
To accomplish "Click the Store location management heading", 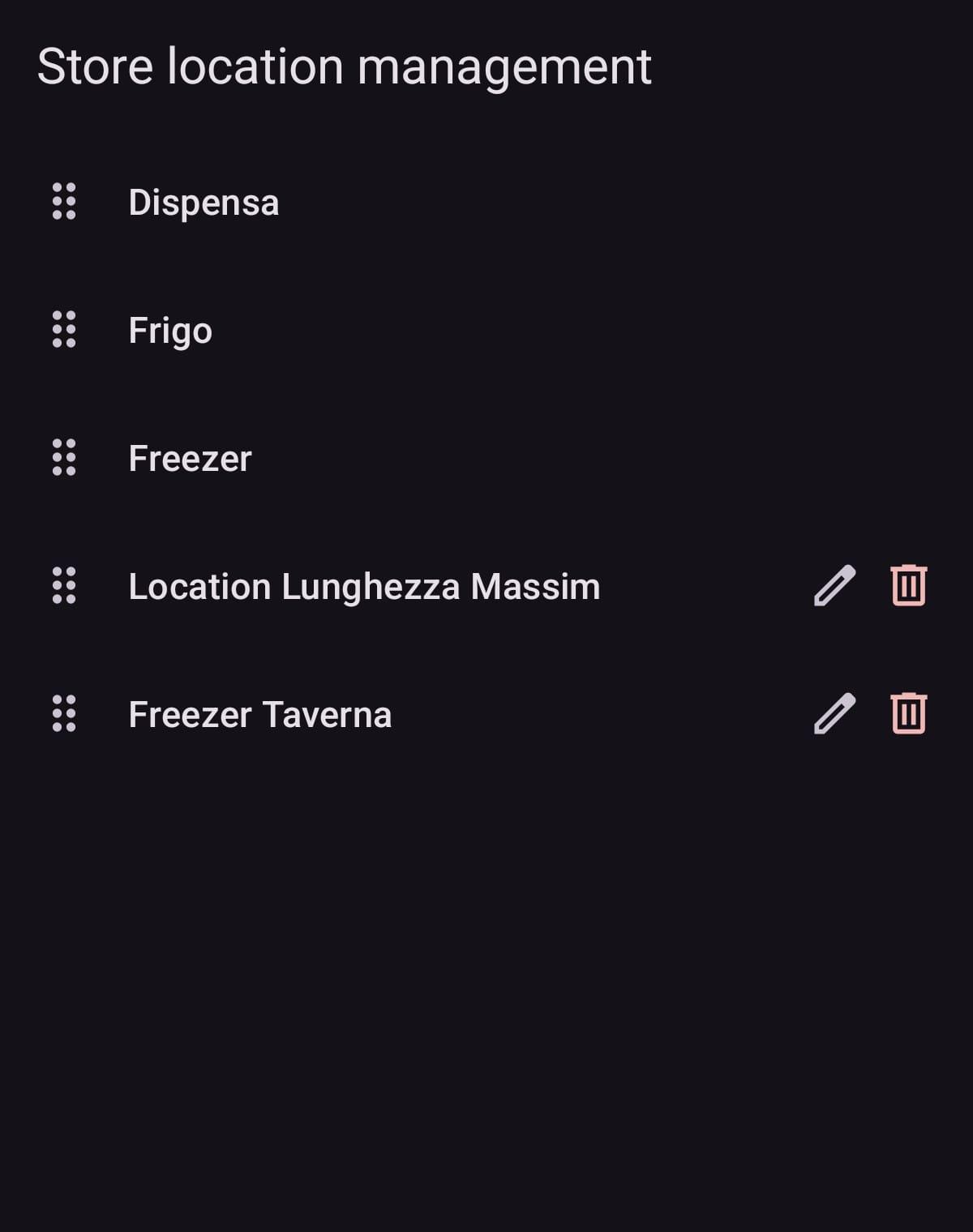I will coord(344,66).
